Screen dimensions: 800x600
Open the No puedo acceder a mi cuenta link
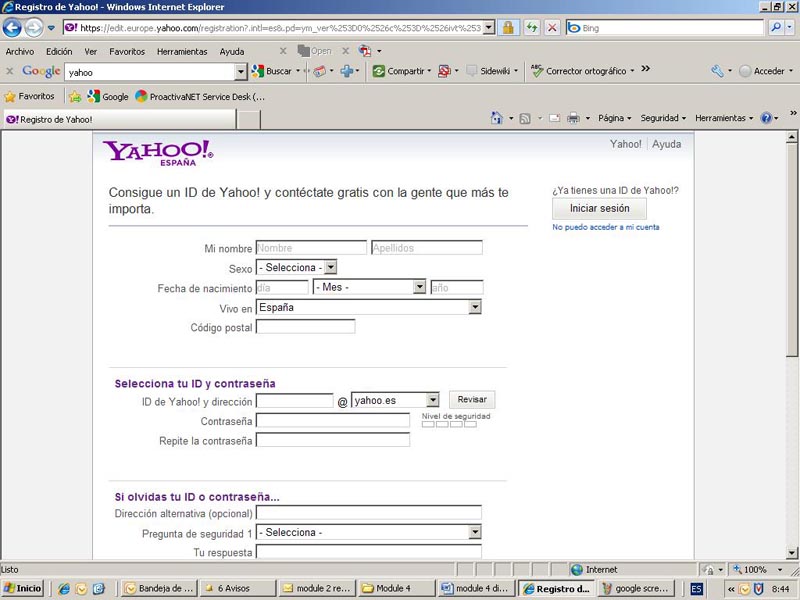pos(606,227)
